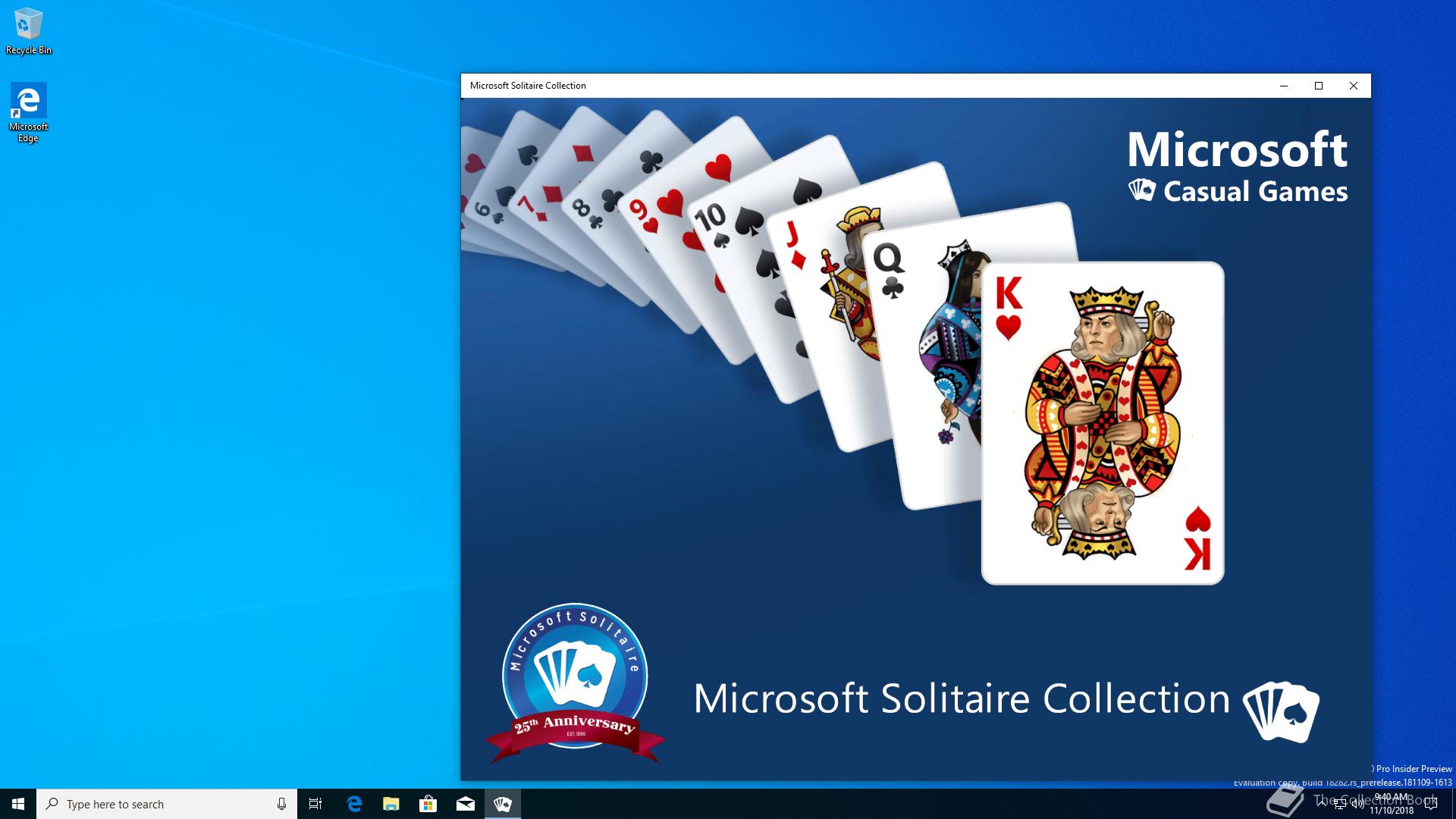The height and width of the screenshot is (819, 1456).
Task: Open Microsoft Store from the taskbar
Action: pos(428,804)
